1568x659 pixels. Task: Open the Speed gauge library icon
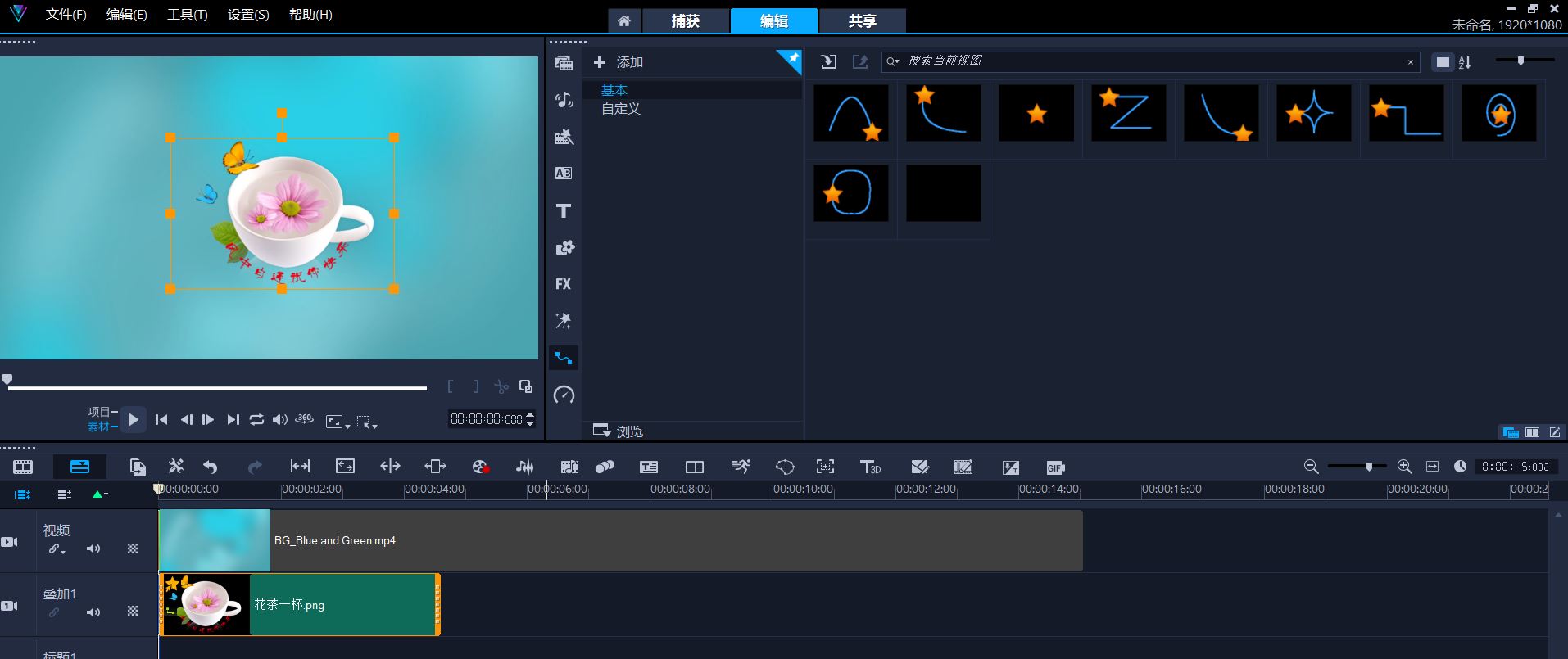pos(564,395)
